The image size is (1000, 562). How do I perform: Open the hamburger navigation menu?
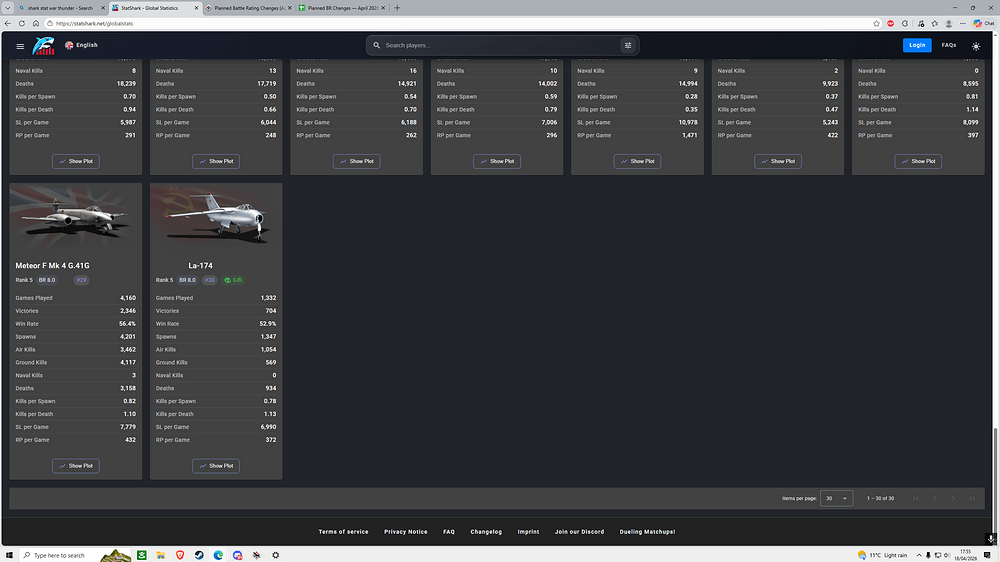[x=20, y=46]
